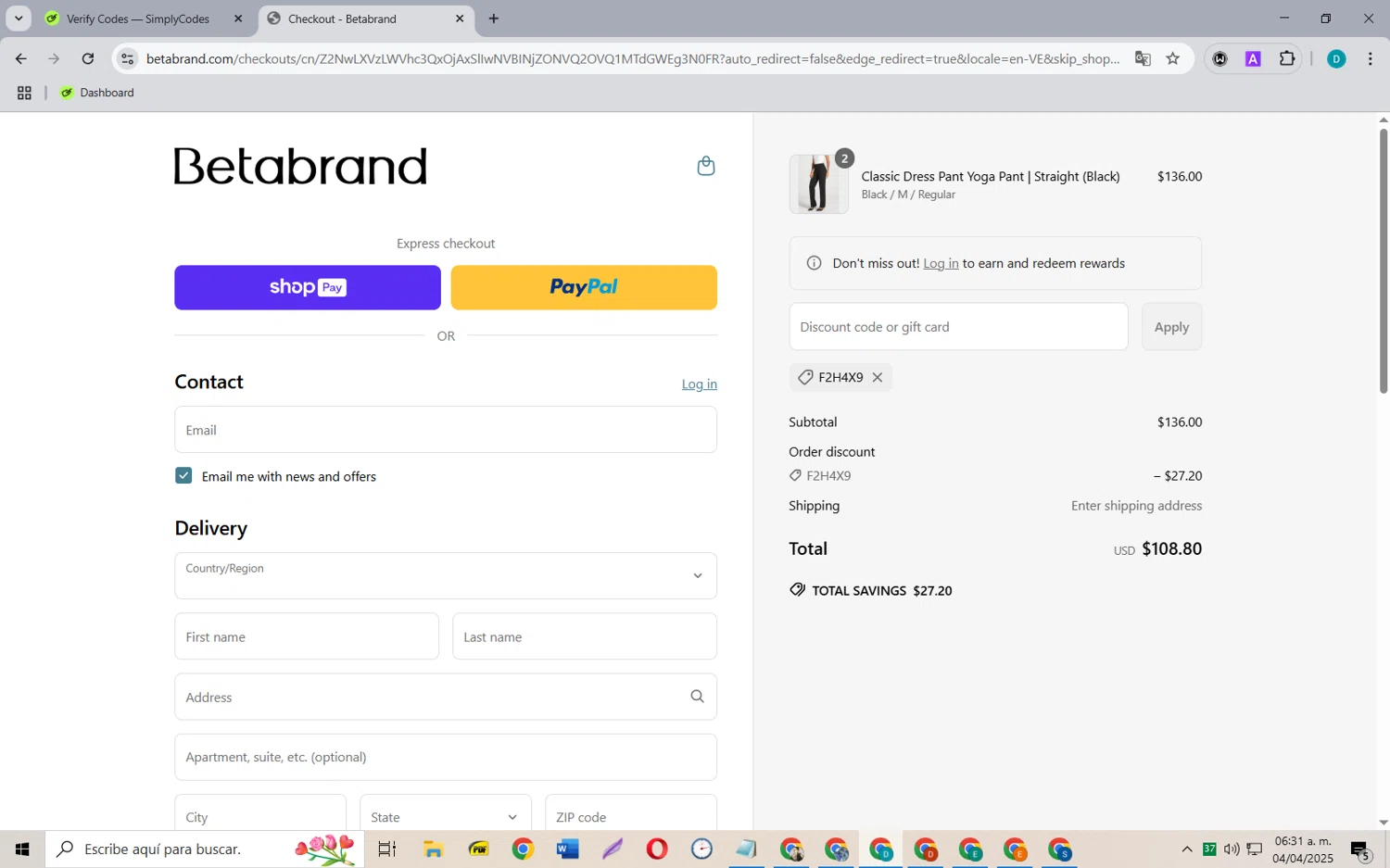Viewport: 1390px width, 868px height.
Task: Open the apps grid in bookmarks bar
Action: pos(24,93)
